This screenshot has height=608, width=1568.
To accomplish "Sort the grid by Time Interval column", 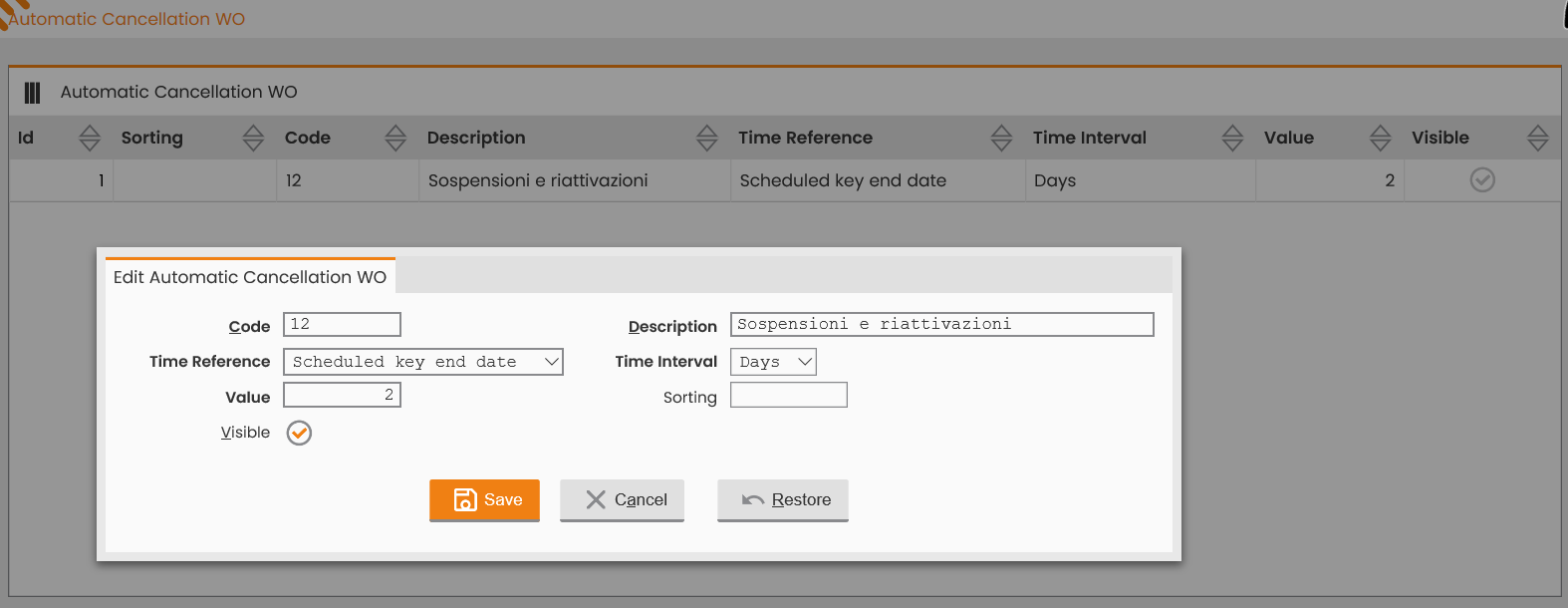I will click(x=1232, y=138).
